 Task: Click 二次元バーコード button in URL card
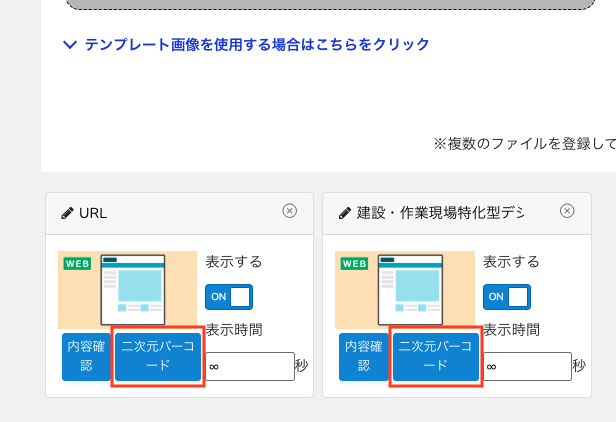pyautogui.click(x=159, y=356)
